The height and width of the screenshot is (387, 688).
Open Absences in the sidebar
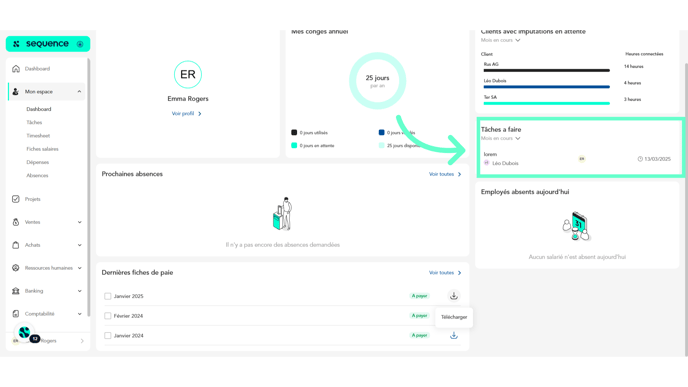(x=37, y=176)
